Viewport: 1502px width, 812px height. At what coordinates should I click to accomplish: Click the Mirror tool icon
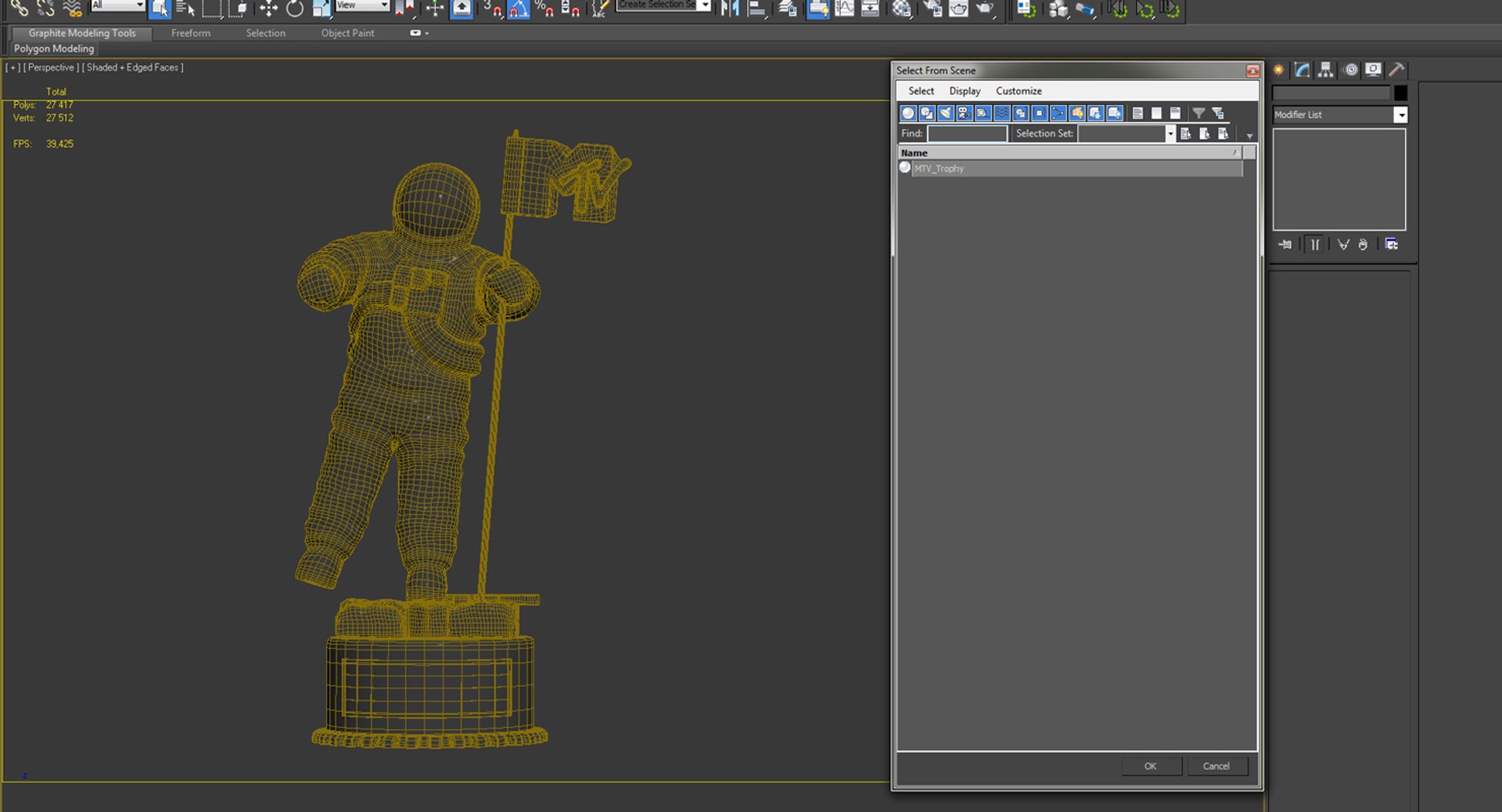click(730, 9)
